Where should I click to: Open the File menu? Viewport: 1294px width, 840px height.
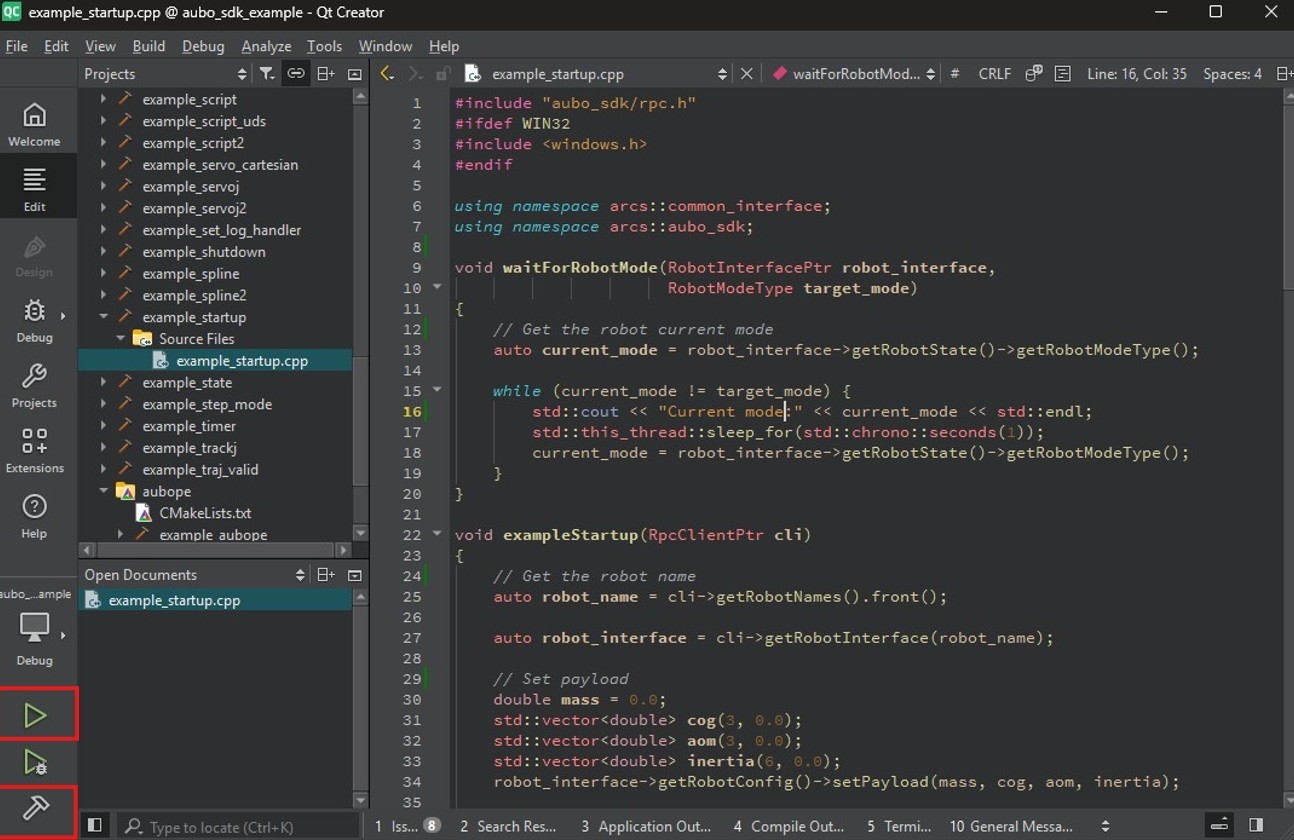17,46
